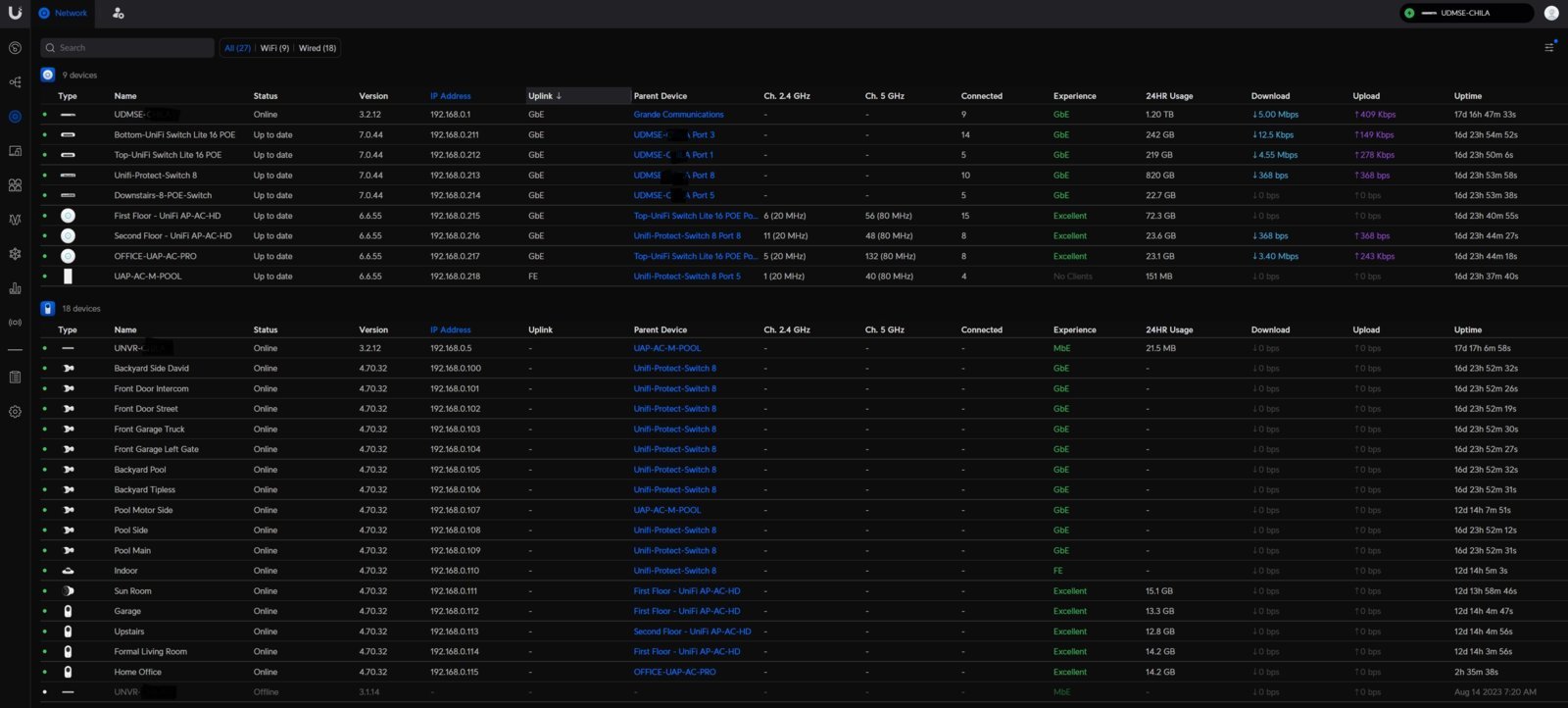Click the Ubiquiti logo in top corner
This screenshot has height=708, width=1568.
coord(15,13)
